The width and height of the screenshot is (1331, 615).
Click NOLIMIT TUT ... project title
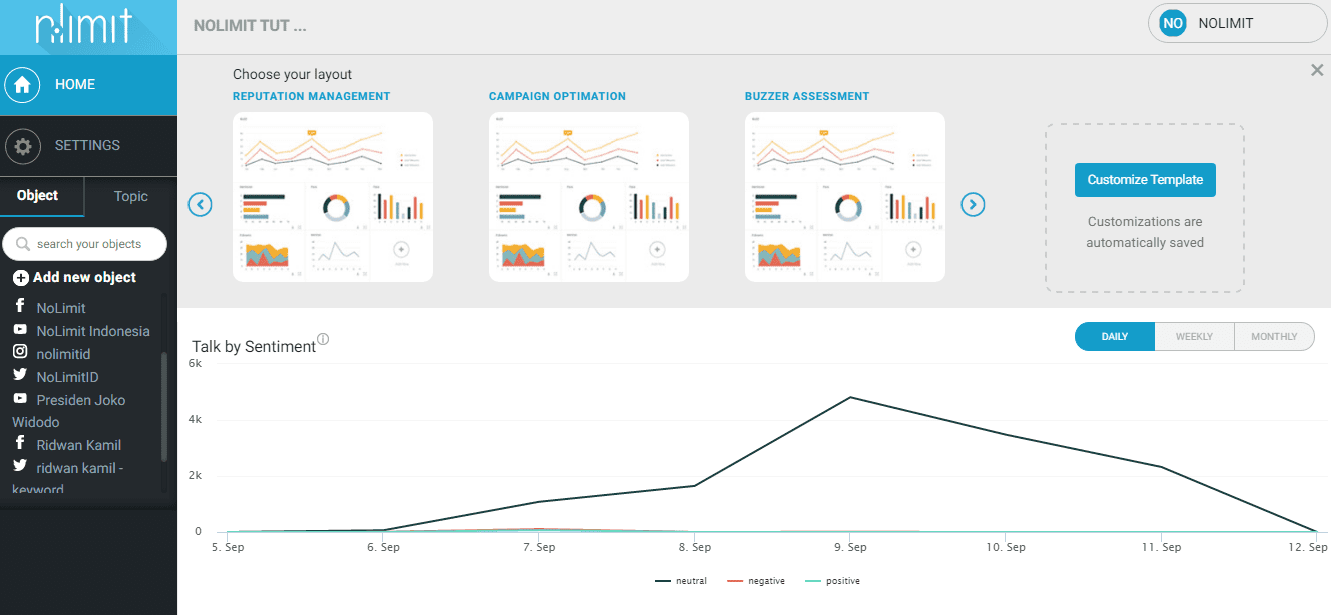click(x=250, y=26)
